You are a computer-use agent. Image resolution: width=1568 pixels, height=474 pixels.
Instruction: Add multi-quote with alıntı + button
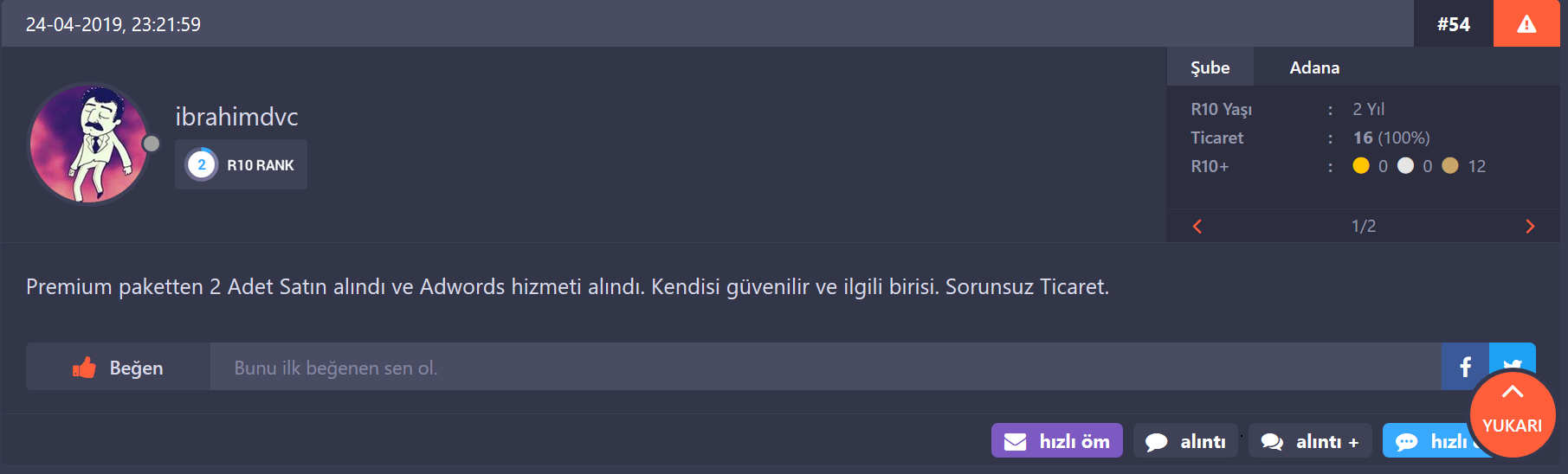(1310, 440)
